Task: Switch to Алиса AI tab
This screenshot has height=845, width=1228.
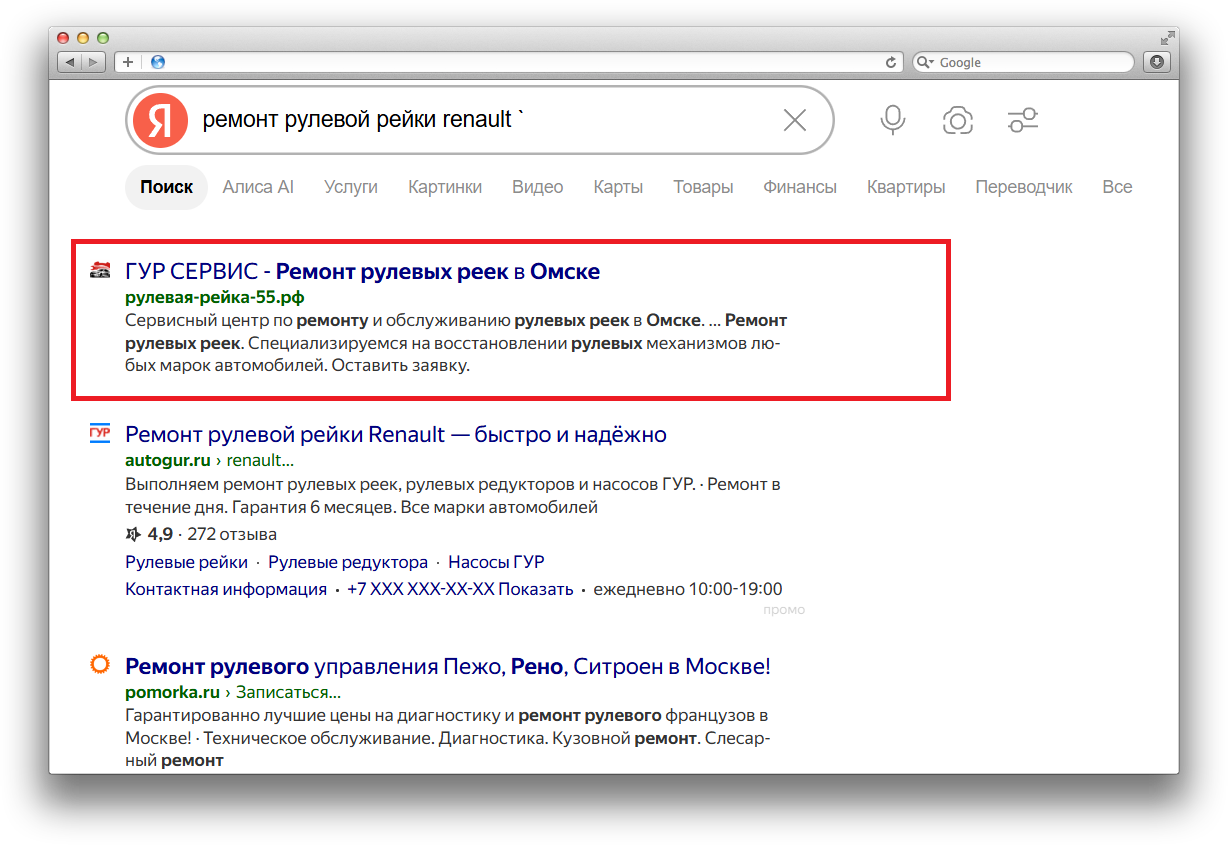Action: (x=258, y=187)
